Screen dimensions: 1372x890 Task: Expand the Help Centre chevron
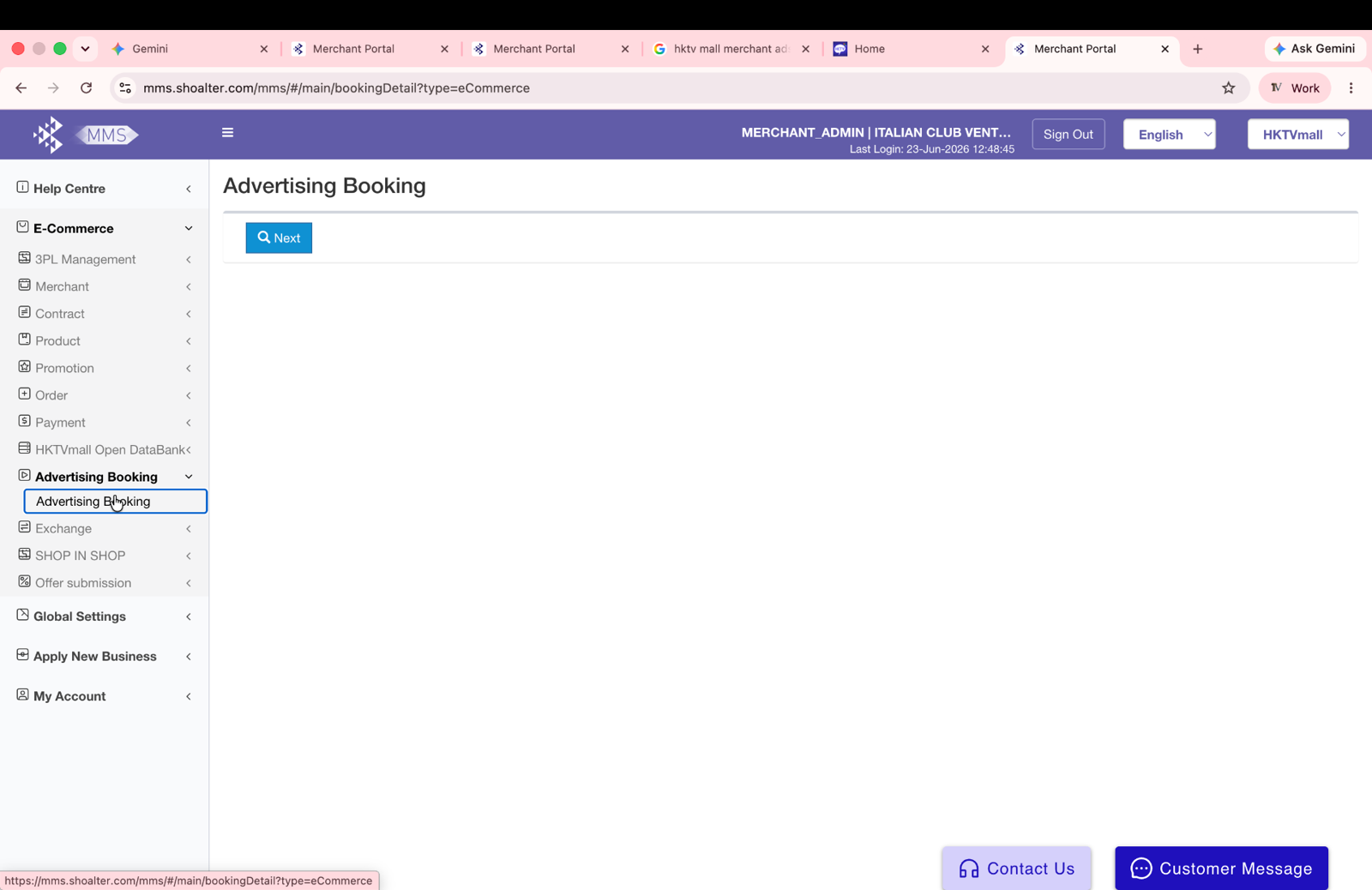(189, 189)
